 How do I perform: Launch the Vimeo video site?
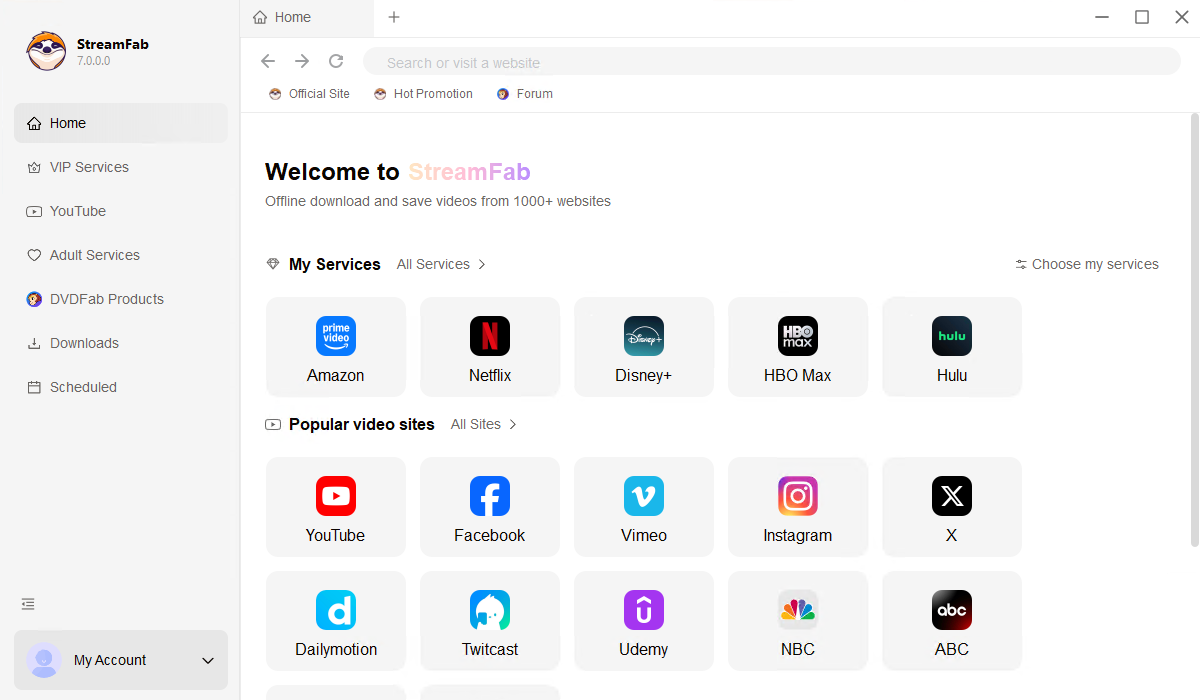[643, 507]
